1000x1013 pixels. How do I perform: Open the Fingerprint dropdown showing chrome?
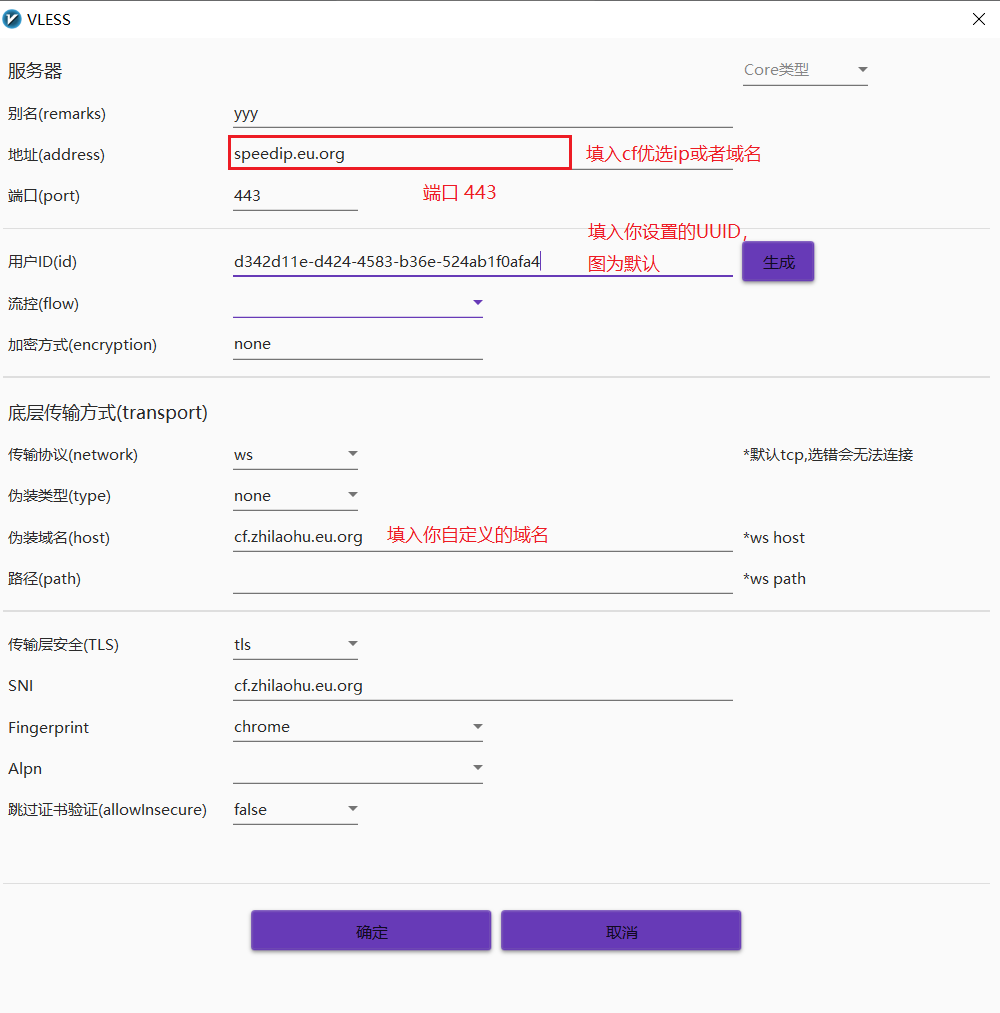pos(357,727)
